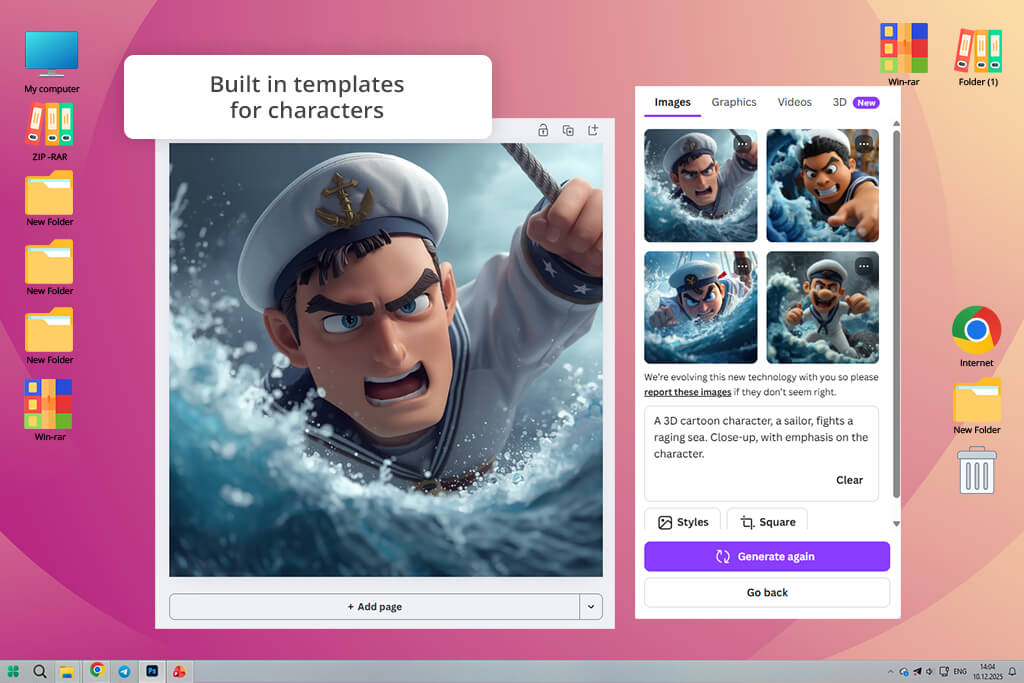This screenshot has height=683, width=1024.
Task: Expand the dropdown next to Add page
Action: point(591,607)
